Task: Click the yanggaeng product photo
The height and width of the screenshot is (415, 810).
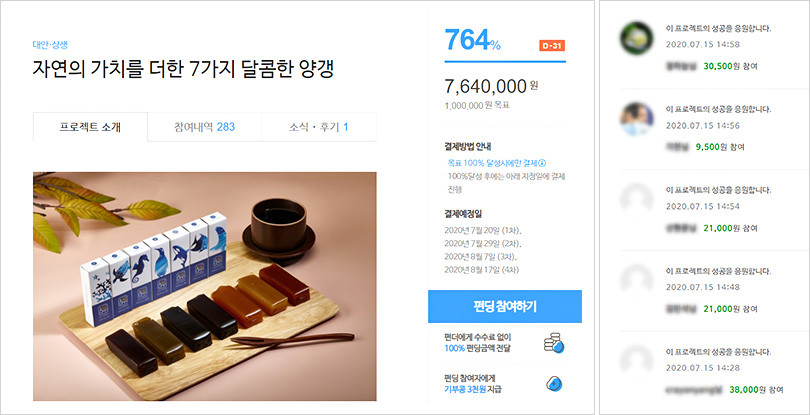Action: (x=205, y=286)
